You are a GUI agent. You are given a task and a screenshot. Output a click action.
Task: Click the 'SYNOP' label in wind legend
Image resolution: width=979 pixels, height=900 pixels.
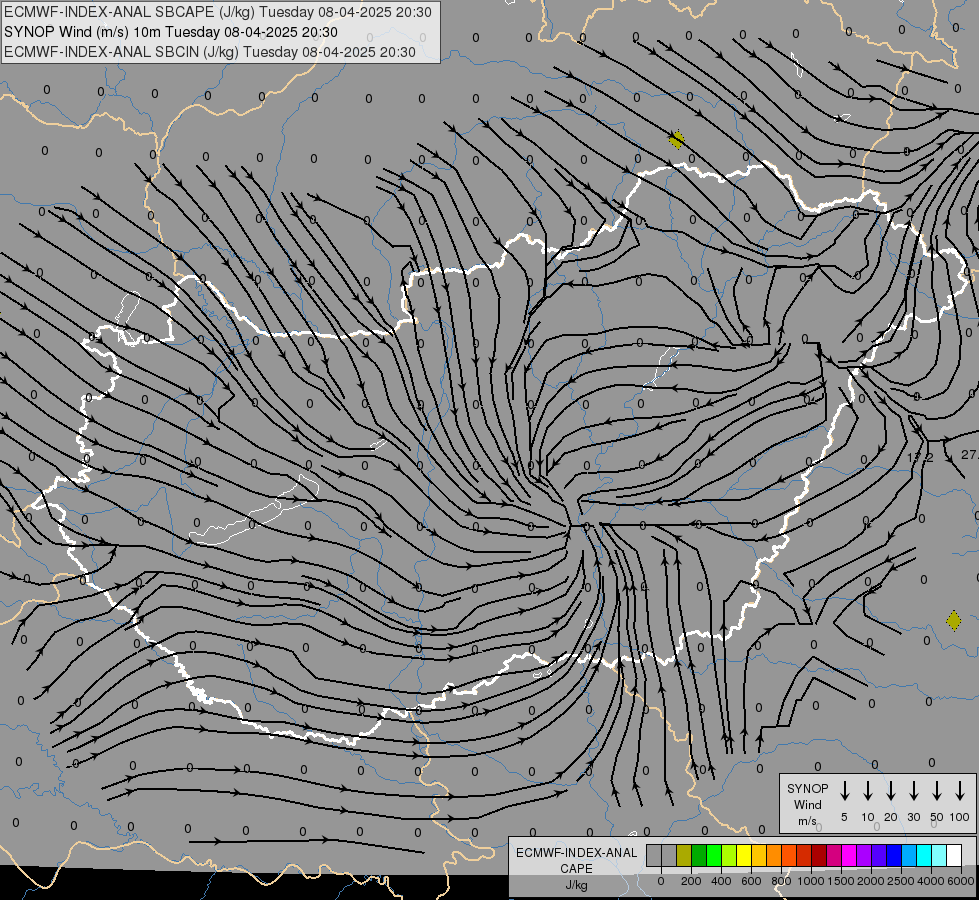point(807,788)
